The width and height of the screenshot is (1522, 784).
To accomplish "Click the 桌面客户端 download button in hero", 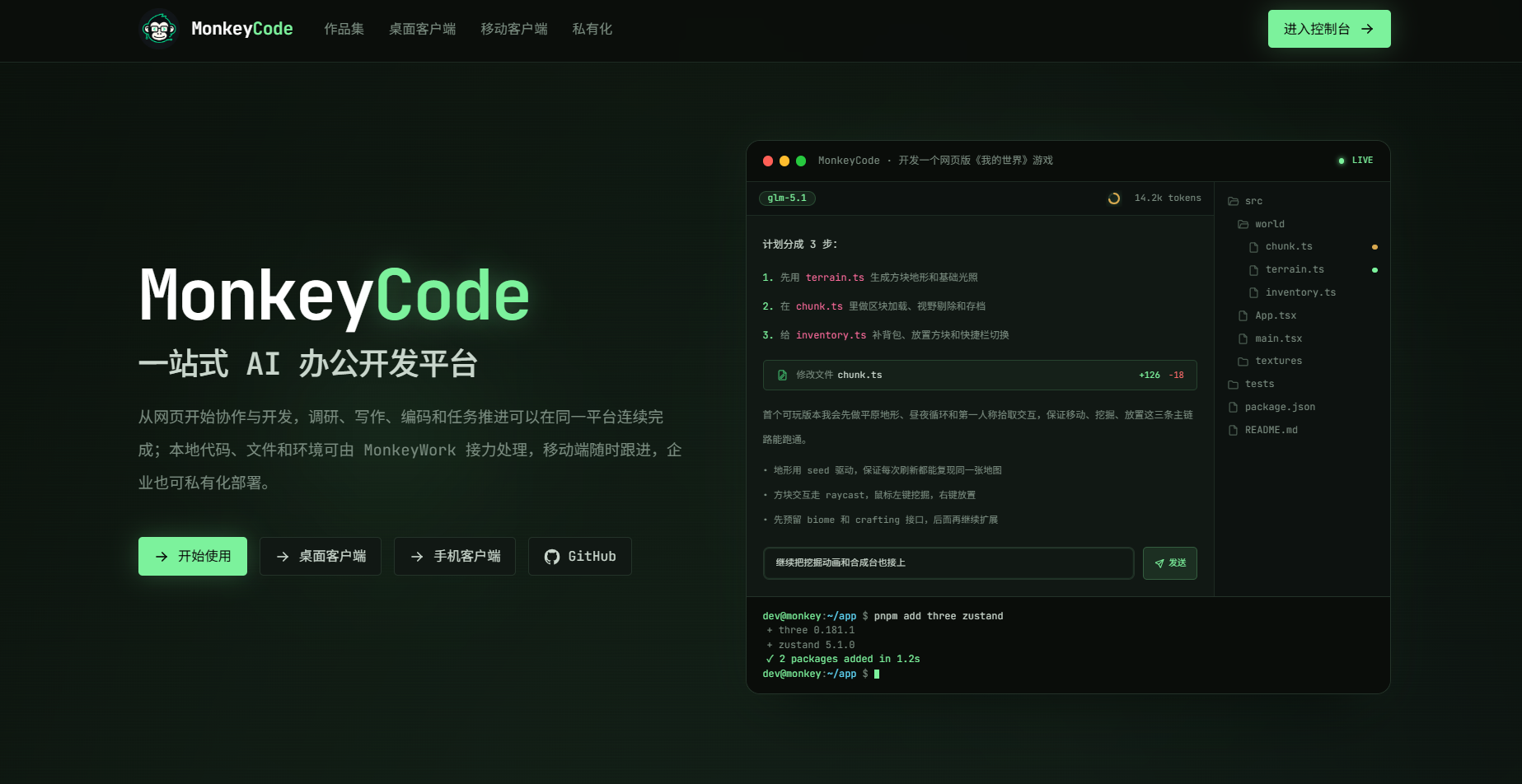I will [x=321, y=556].
